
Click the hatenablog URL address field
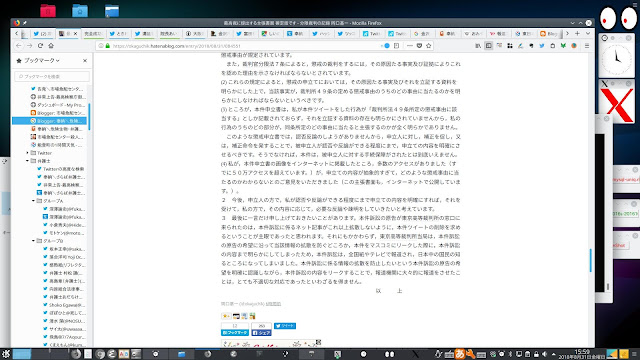click(245, 46)
